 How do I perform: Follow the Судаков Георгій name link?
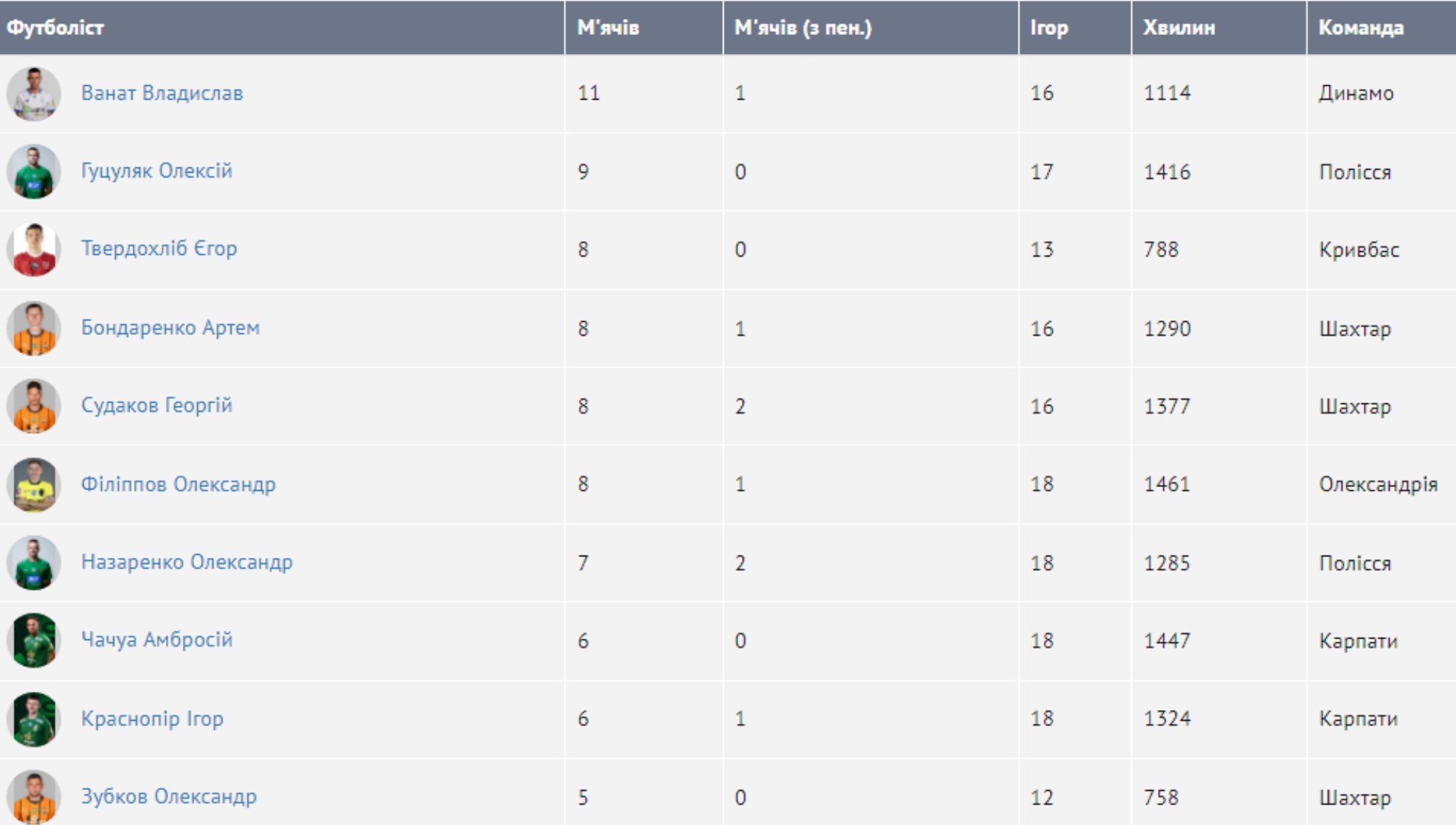click(x=157, y=406)
